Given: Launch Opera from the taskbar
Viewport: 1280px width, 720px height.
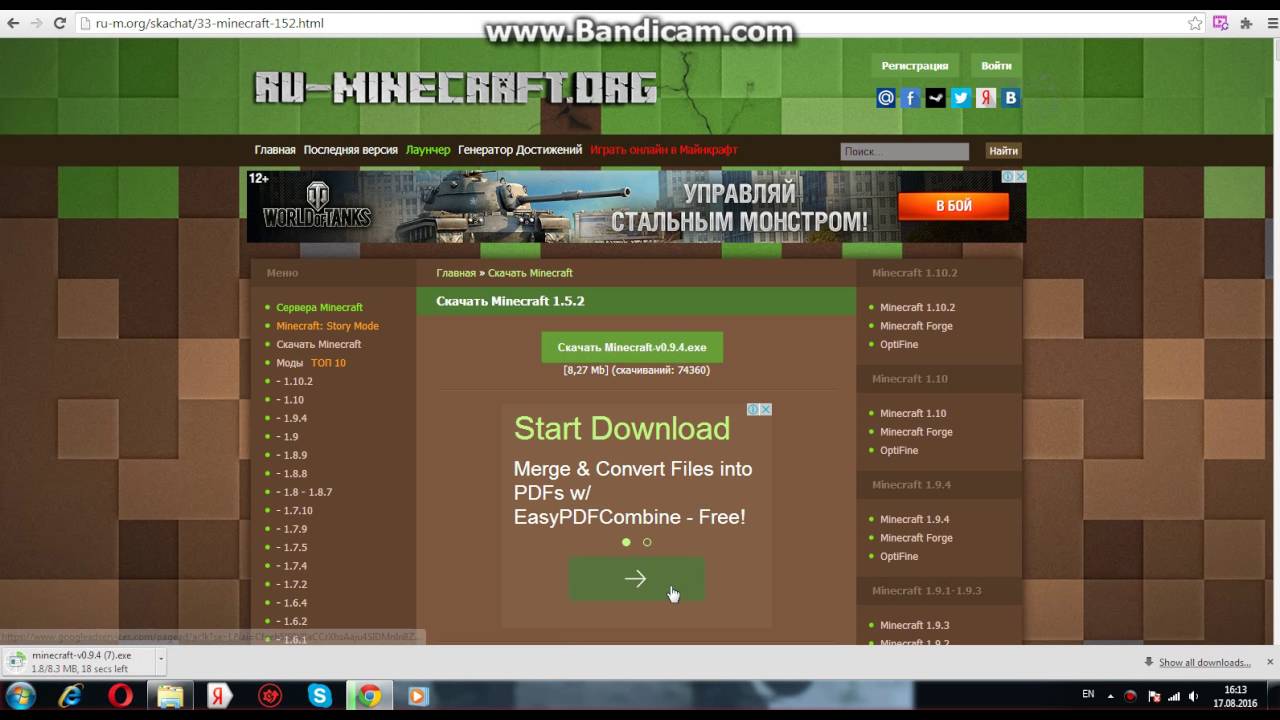Looking at the screenshot, I should click(121, 696).
